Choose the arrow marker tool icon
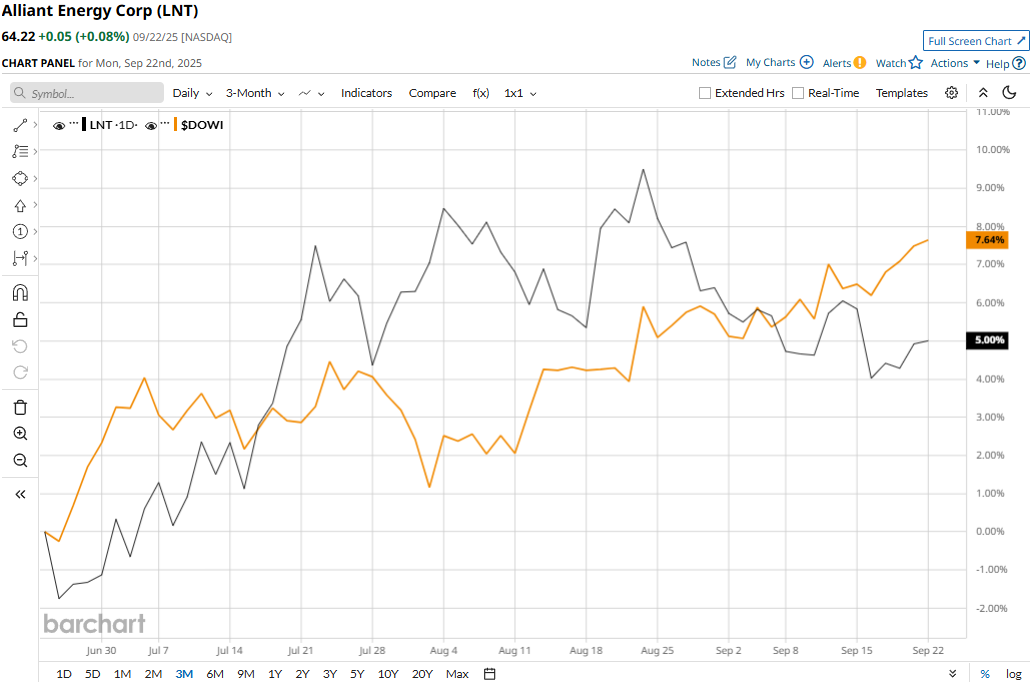The image size is (1032, 682). (x=20, y=205)
